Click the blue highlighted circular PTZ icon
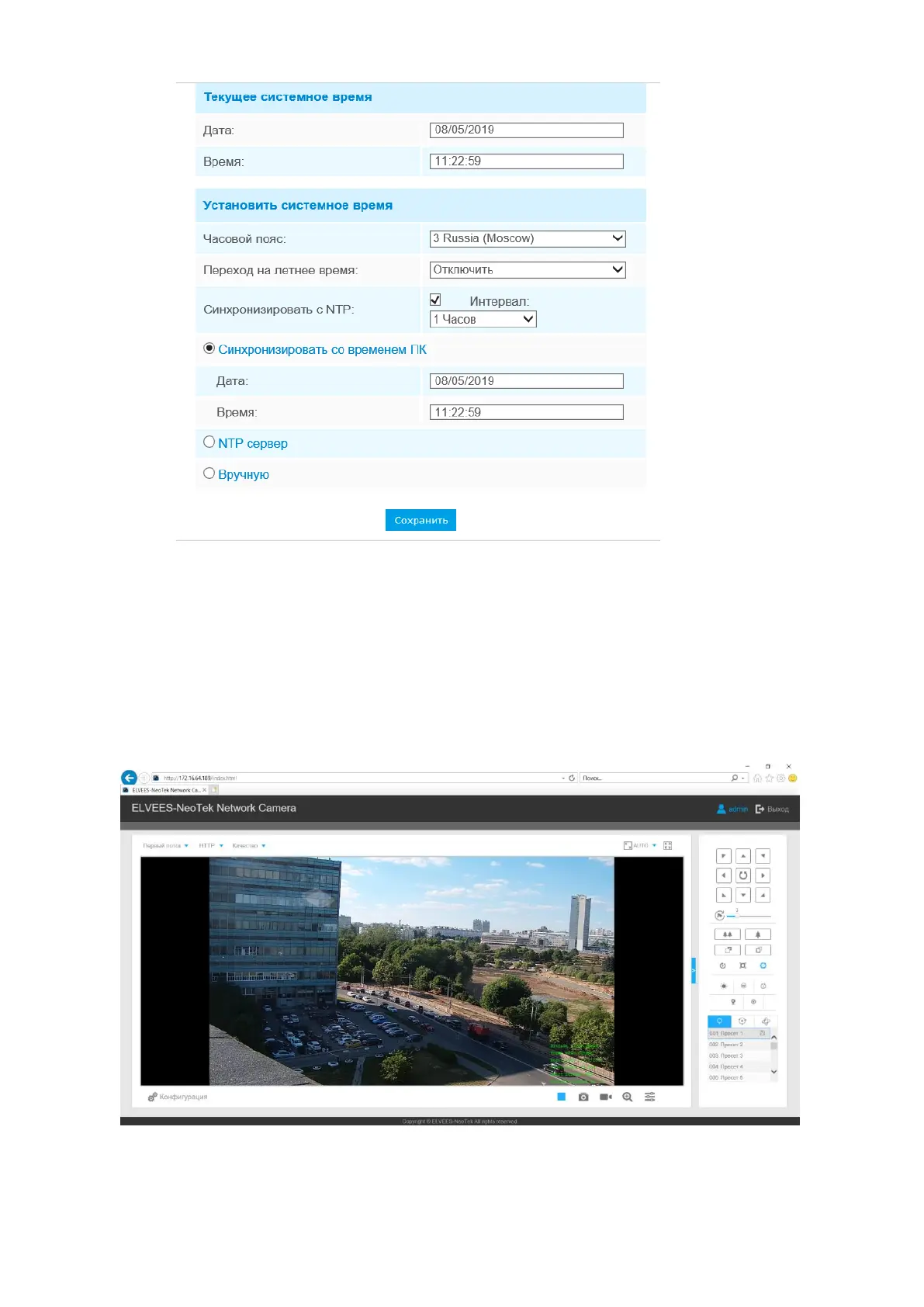This screenshot has height=1307, width=924. click(763, 966)
